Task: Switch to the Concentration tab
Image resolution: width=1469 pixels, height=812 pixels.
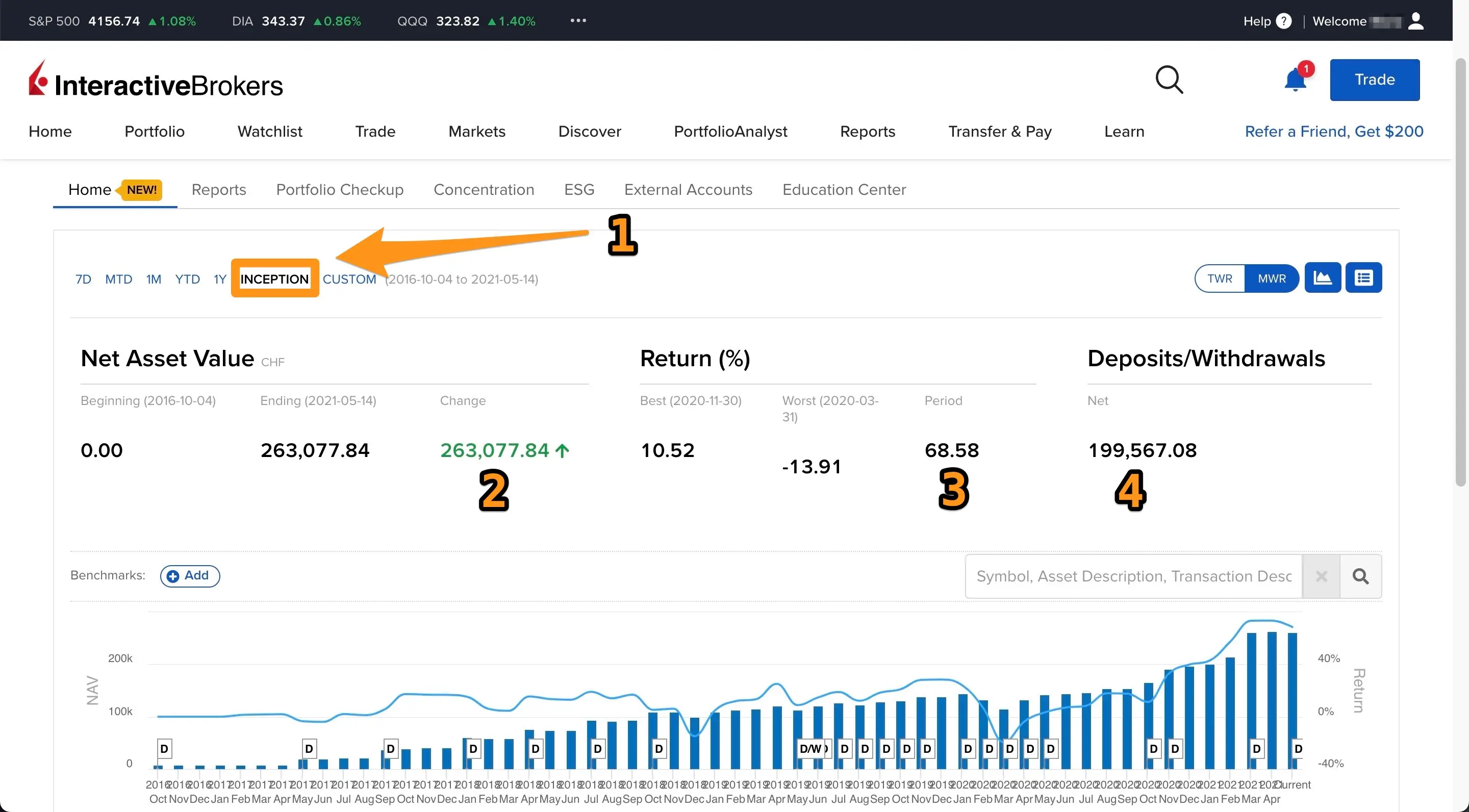Action: 484,189
